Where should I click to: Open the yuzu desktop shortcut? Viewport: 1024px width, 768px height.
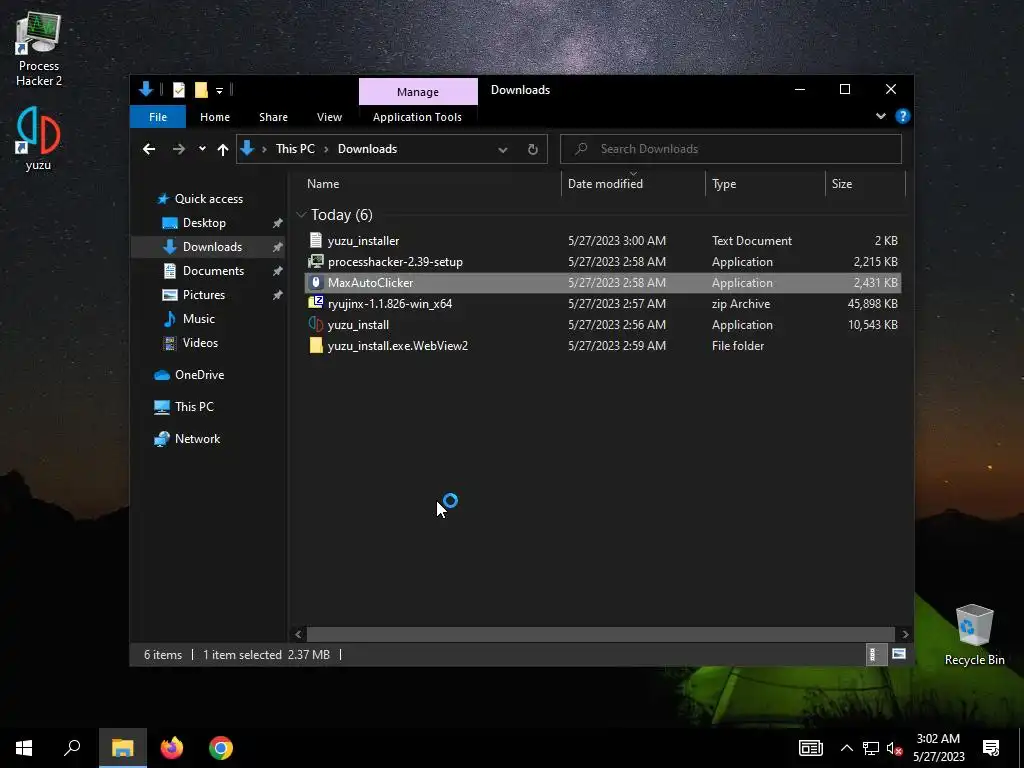(38, 138)
